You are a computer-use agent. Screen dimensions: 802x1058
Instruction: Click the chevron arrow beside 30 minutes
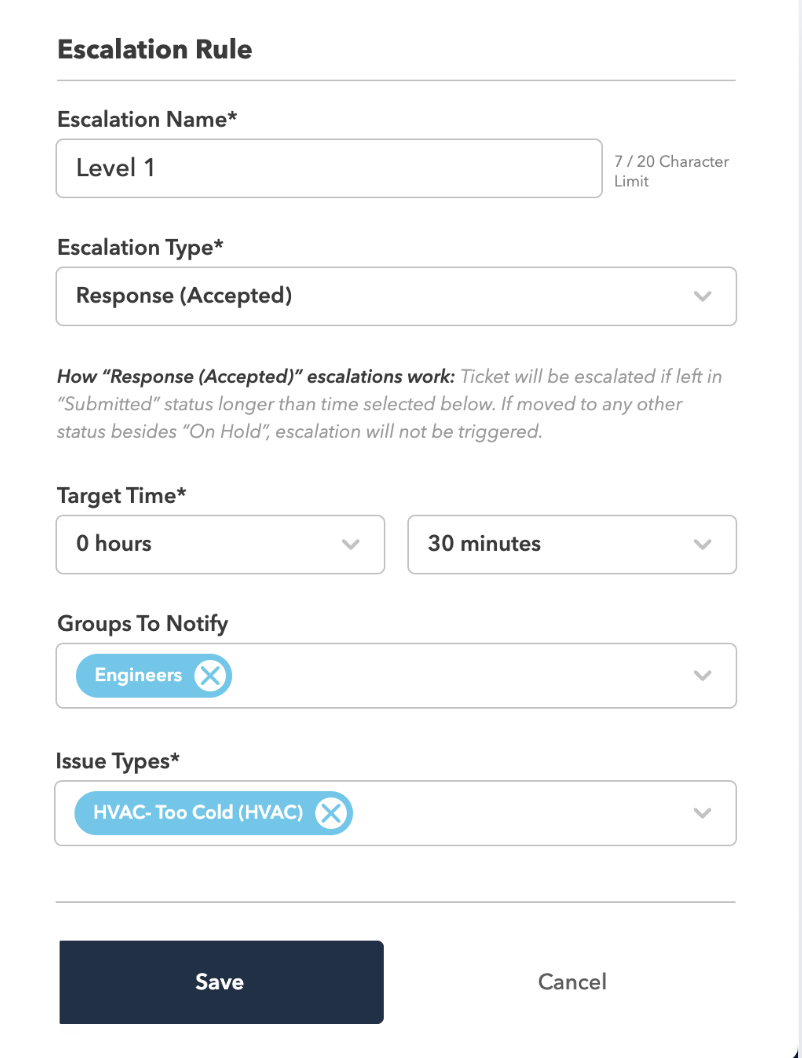[x=702, y=544]
